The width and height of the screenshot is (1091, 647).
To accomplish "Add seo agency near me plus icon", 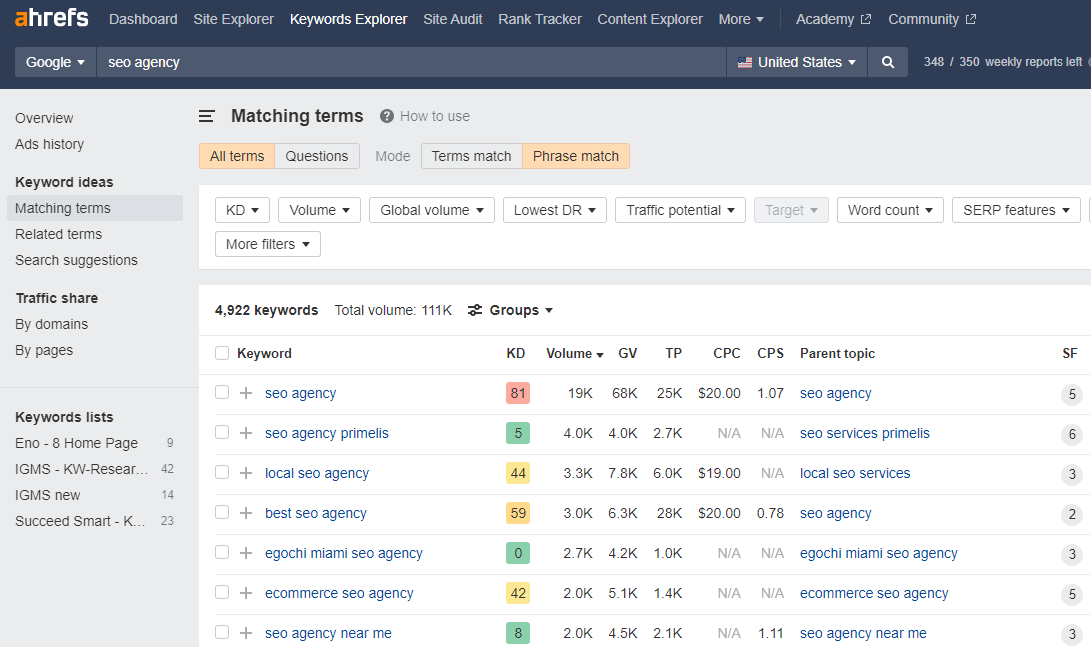I will (x=246, y=633).
